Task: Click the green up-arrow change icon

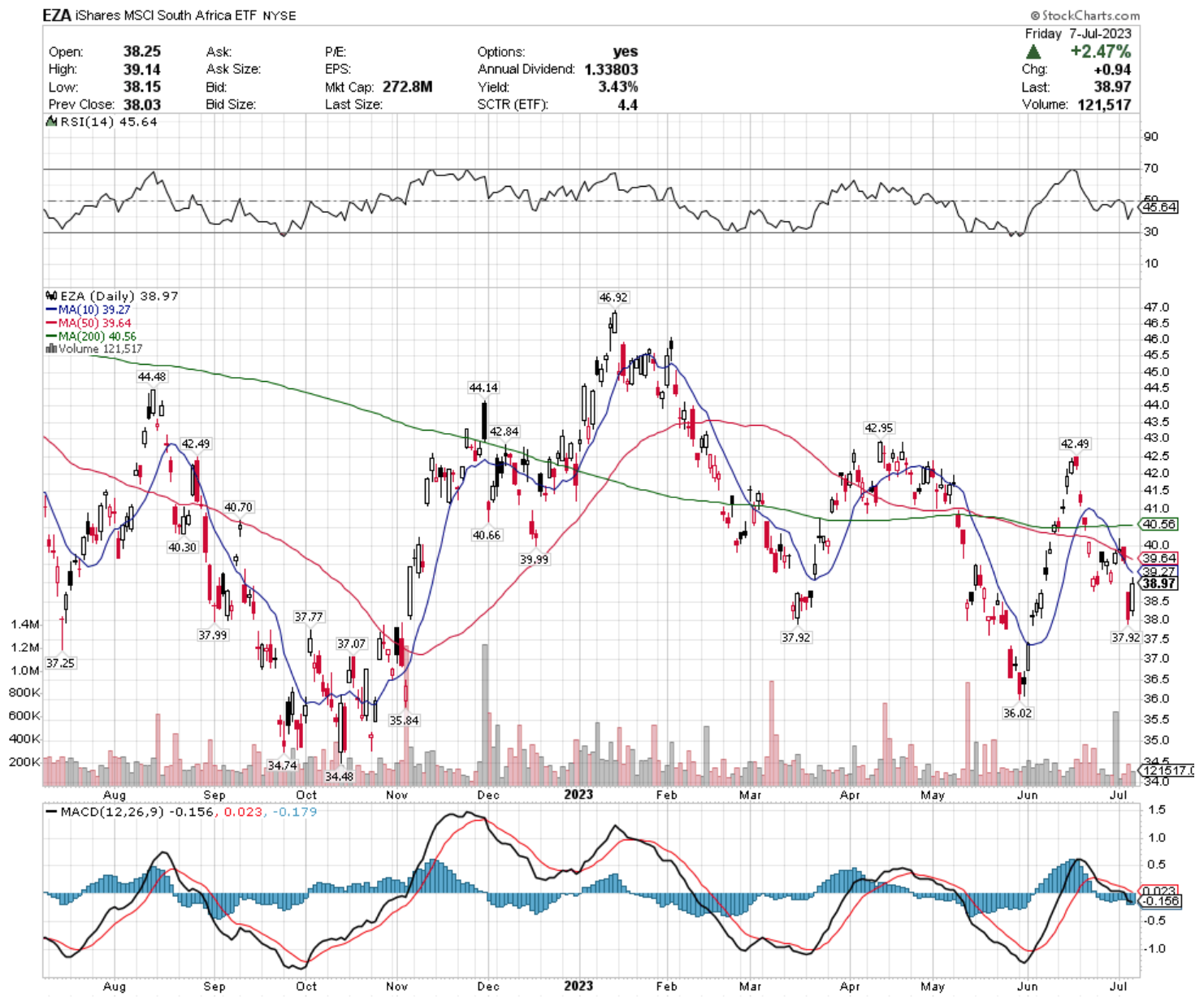Action: click(x=1033, y=52)
